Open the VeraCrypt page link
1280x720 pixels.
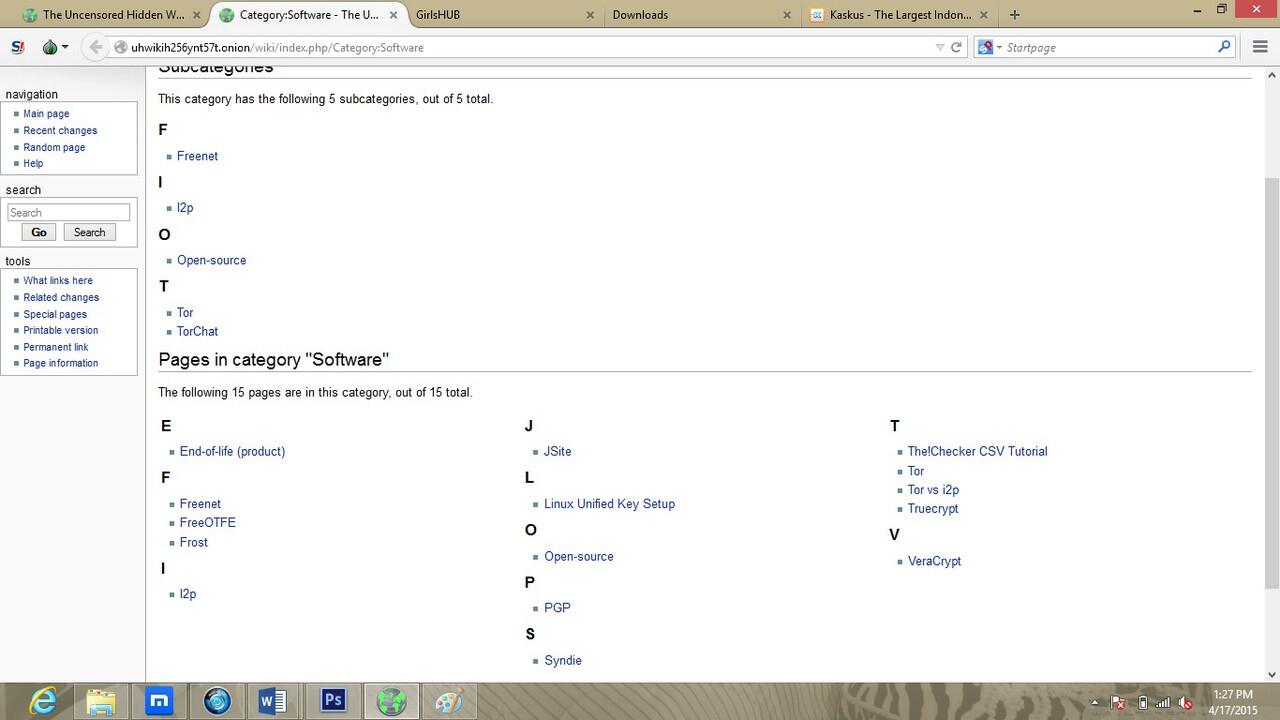[934, 561]
